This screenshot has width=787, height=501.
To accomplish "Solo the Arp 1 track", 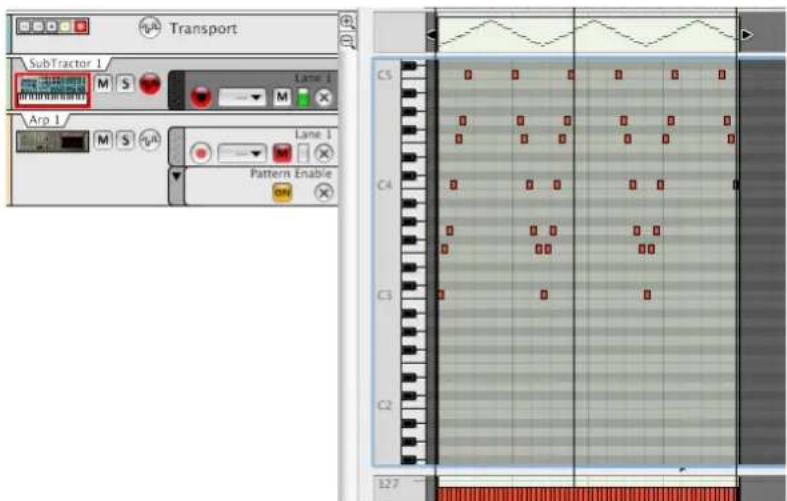I will pyautogui.click(x=125, y=140).
